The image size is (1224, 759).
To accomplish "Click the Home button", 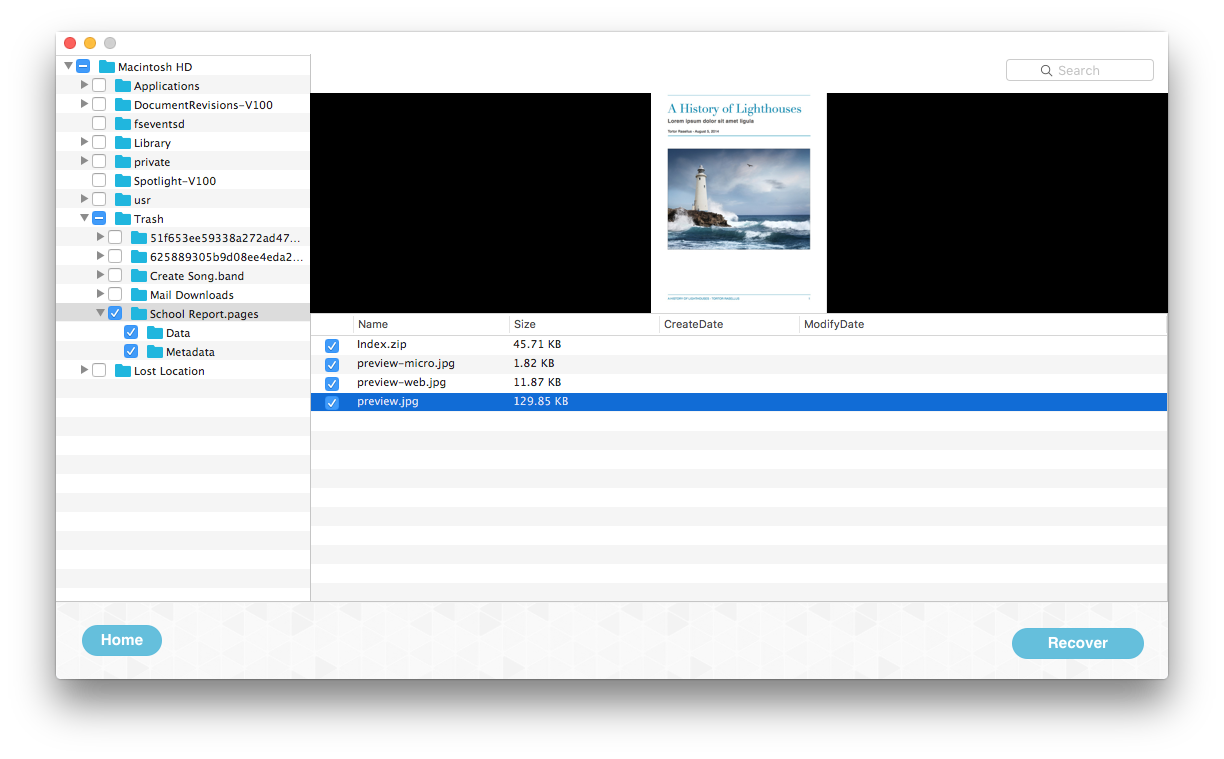I will [122, 641].
